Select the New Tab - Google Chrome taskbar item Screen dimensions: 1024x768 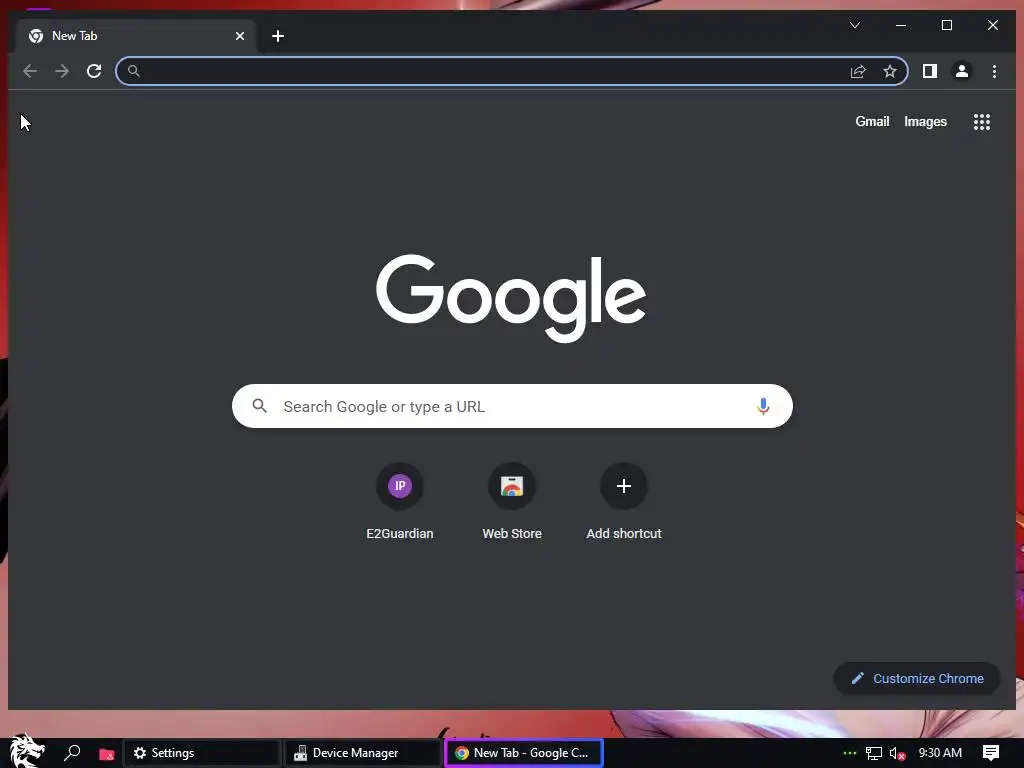524,753
